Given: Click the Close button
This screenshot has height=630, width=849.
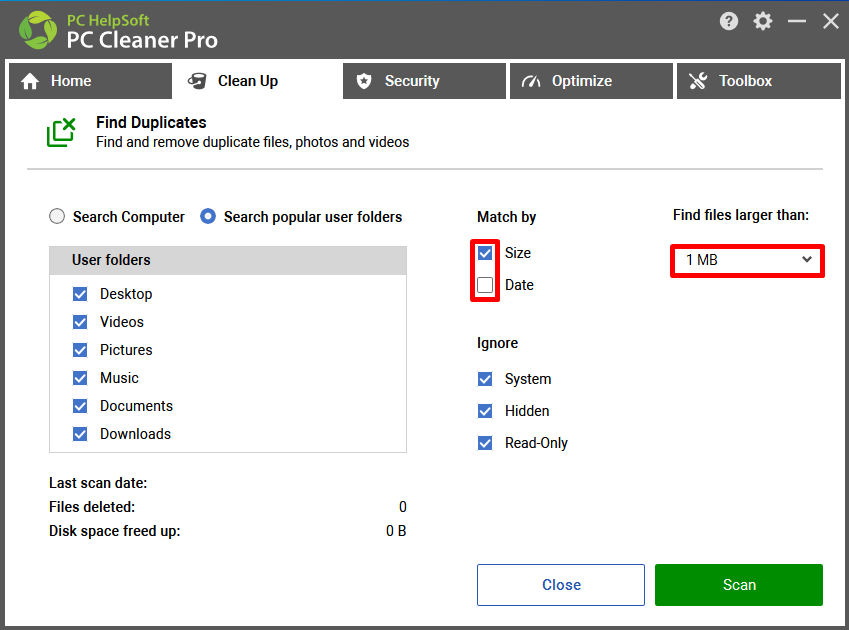Looking at the screenshot, I should click(561, 585).
